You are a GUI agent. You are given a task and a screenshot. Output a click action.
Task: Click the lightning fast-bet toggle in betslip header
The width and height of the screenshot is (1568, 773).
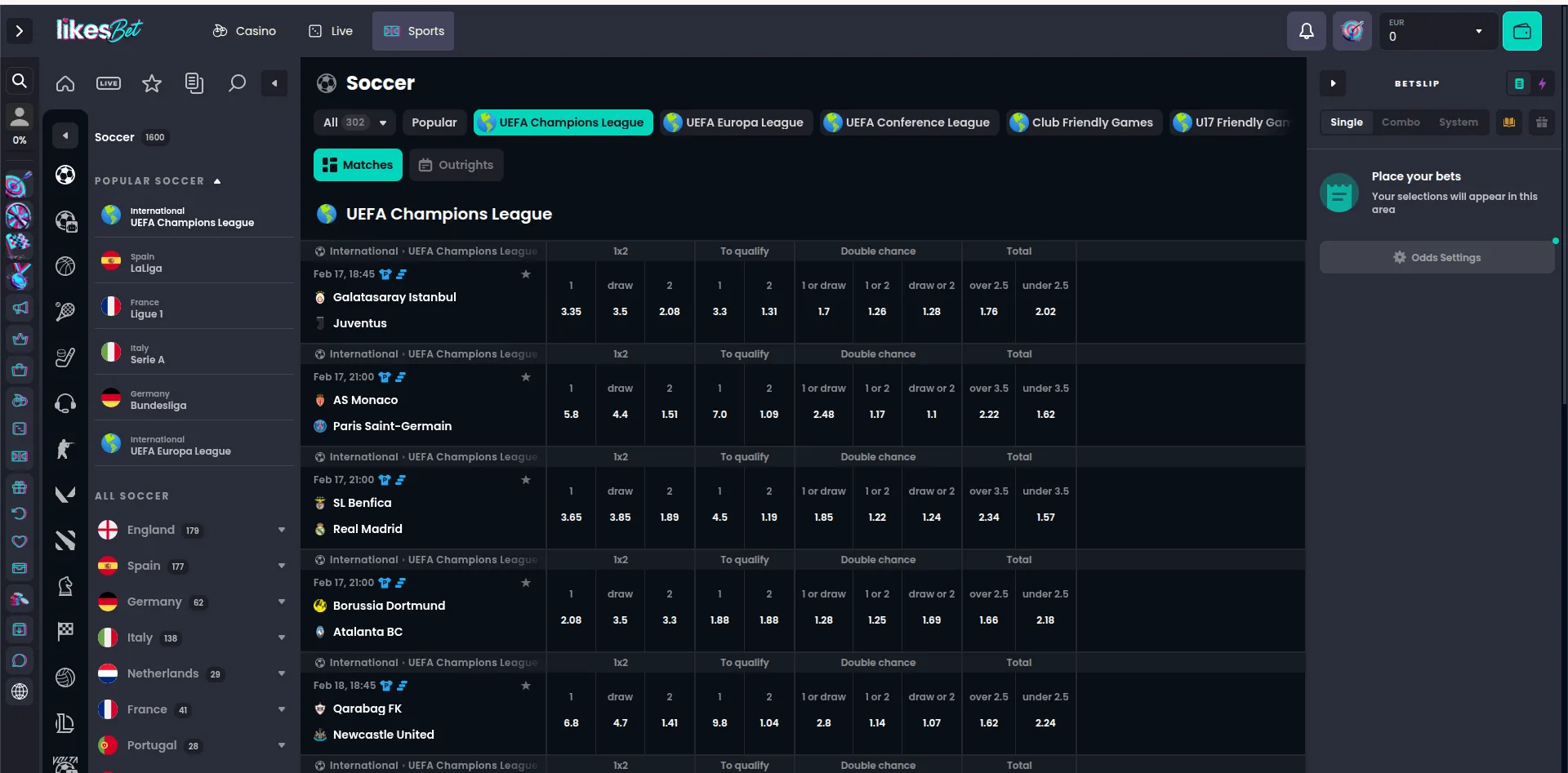(1543, 83)
